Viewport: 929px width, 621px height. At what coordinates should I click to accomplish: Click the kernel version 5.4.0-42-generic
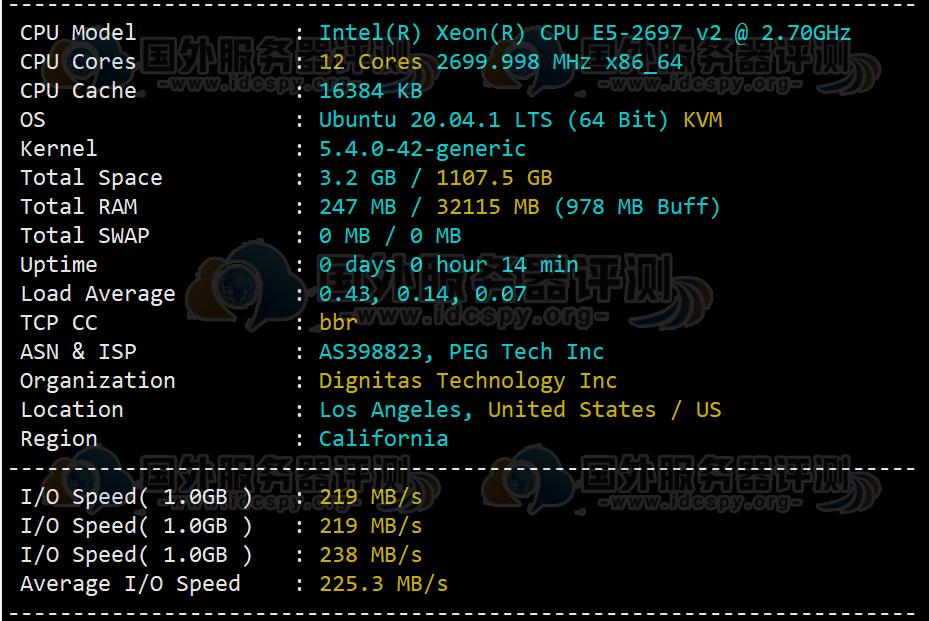(x=422, y=149)
